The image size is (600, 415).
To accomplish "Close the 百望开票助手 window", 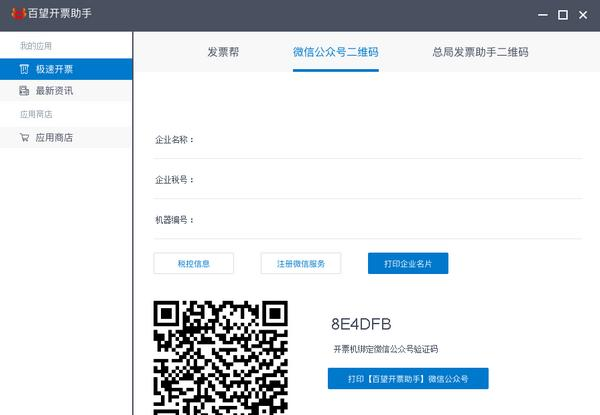I will (x=583, y=15).
